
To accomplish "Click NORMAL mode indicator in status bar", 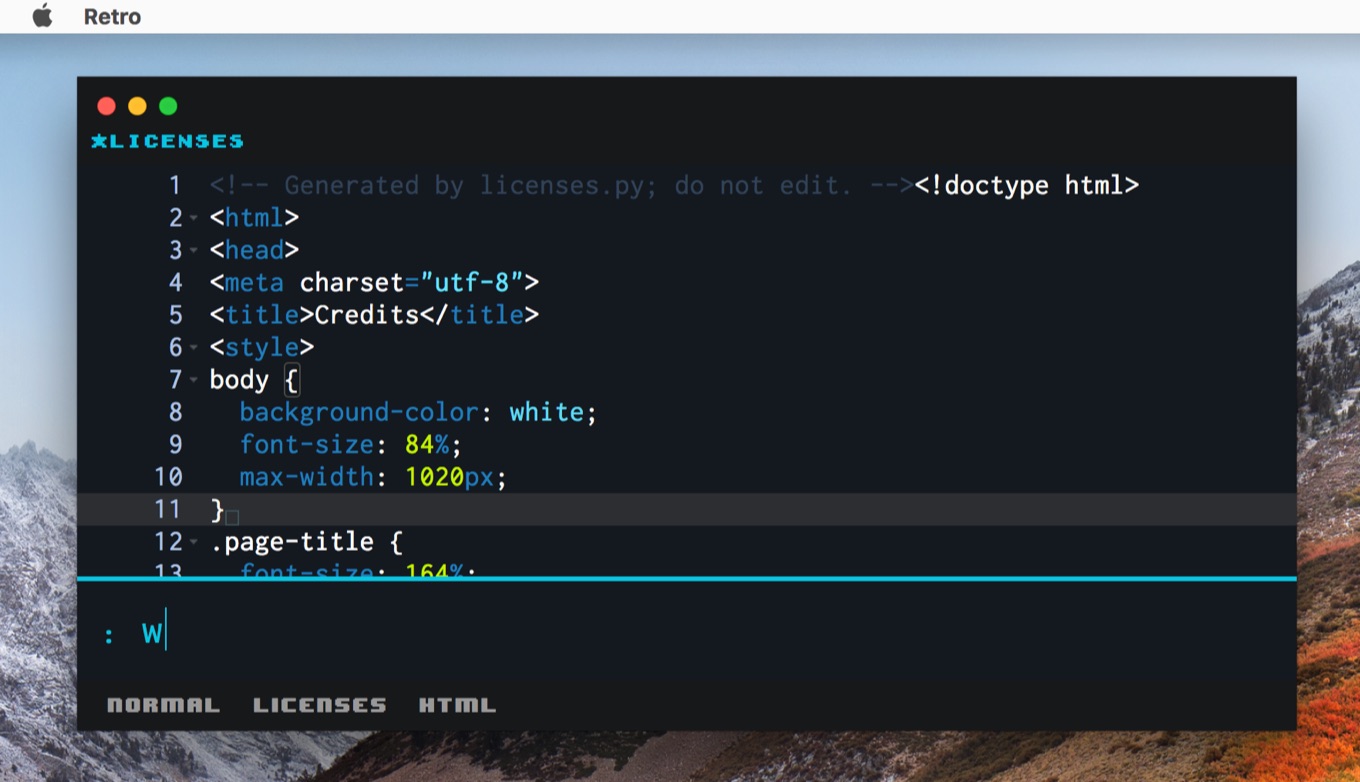I will click(163, 705).
